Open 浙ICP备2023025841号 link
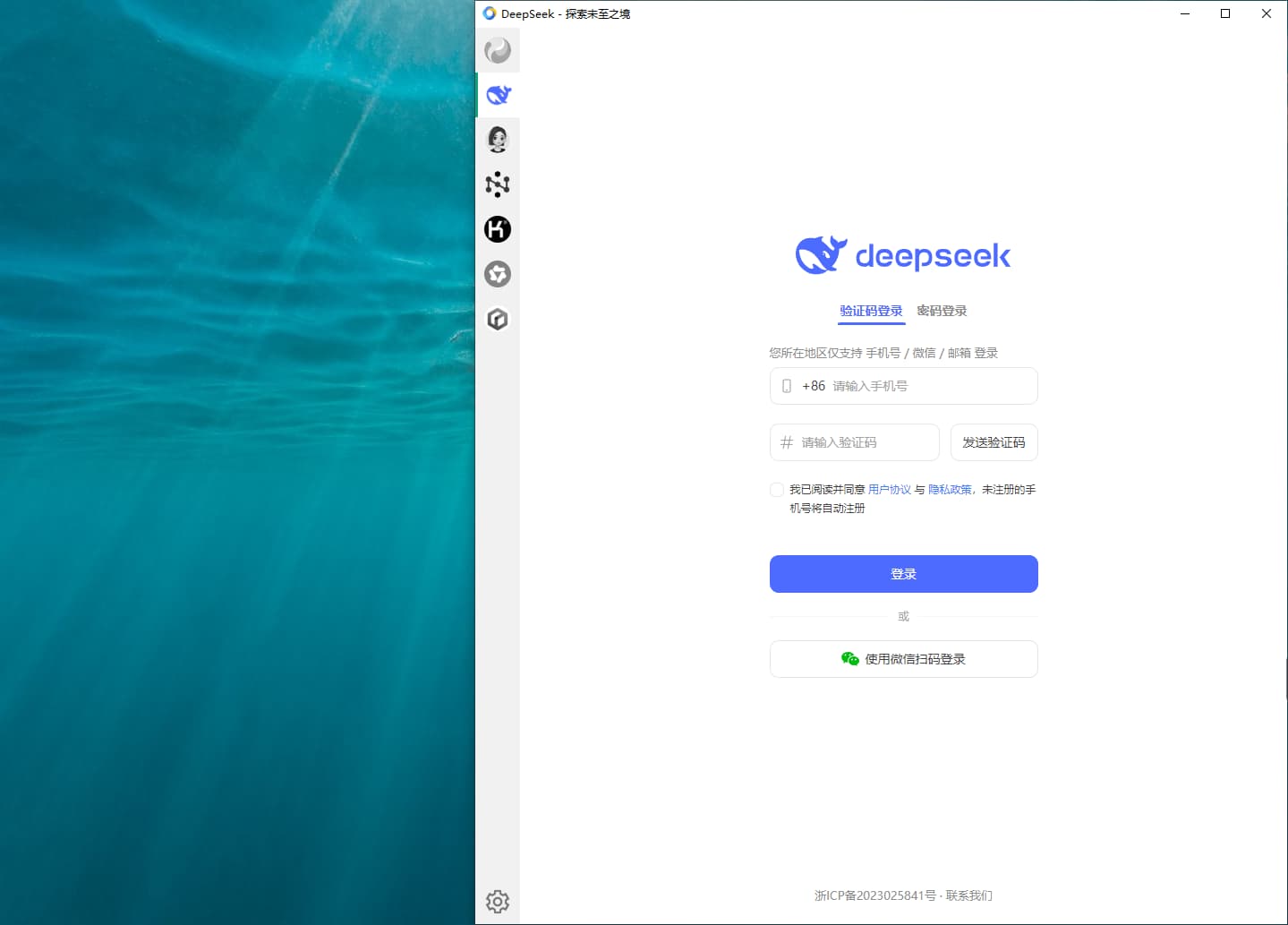Image resolution: width=1288 pixels, height=925 pixels. [875, 895]
